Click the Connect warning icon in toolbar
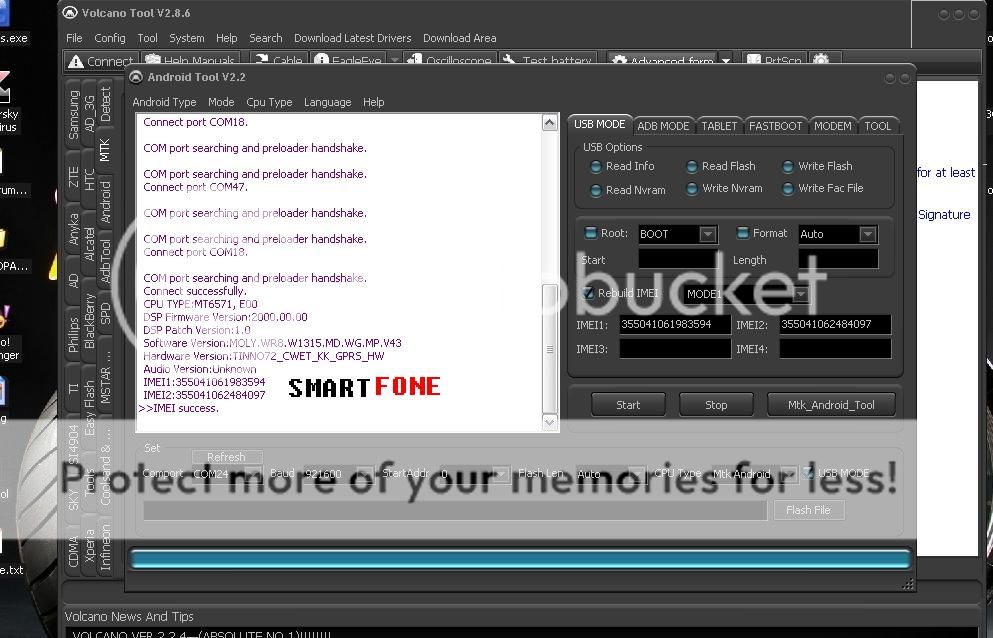Screen dimensions: 993x638 (75, 61)
